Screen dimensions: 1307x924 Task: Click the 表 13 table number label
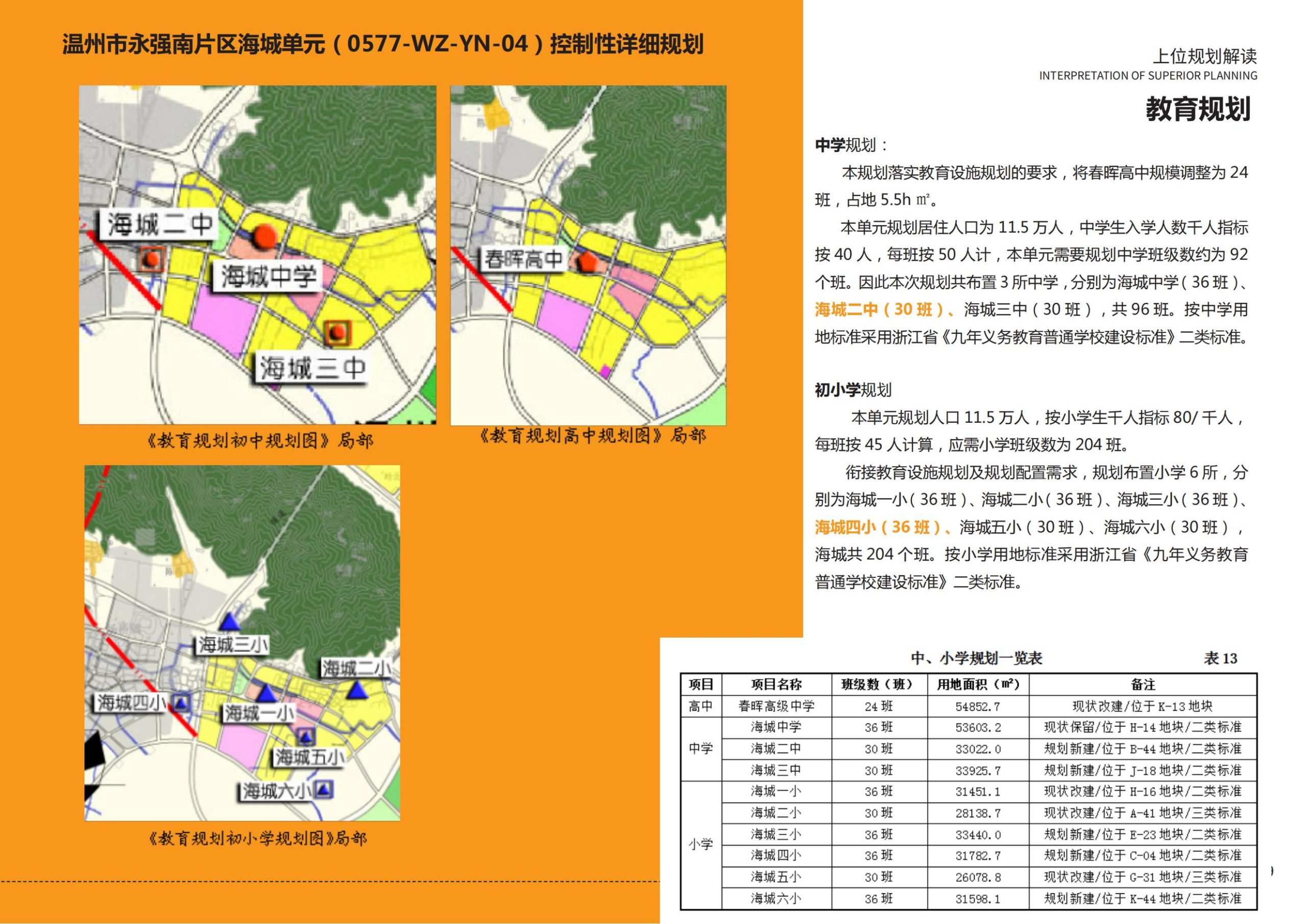pos(1221,658)
